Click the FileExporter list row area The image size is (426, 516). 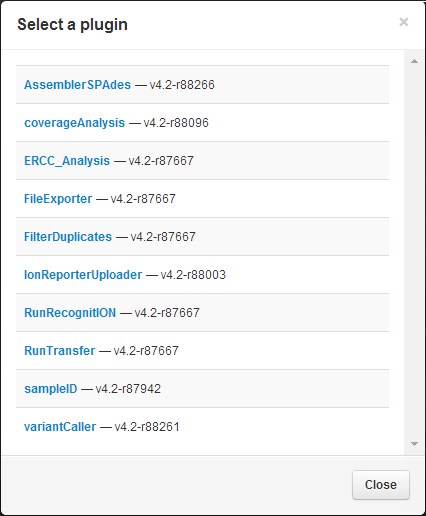tap(202, 199)
